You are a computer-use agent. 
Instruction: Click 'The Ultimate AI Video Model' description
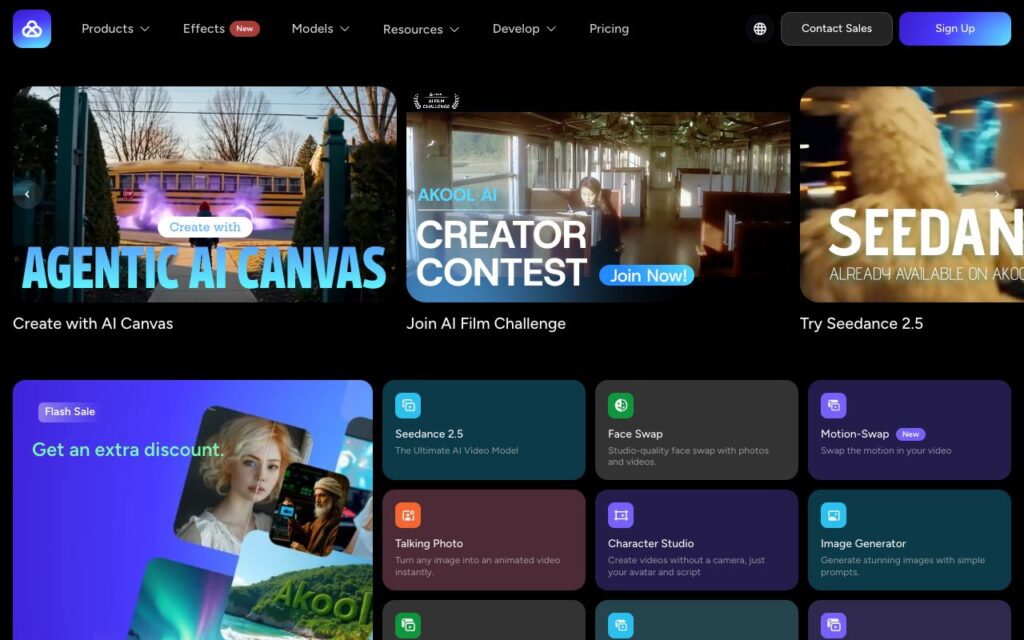click(456, 451)
